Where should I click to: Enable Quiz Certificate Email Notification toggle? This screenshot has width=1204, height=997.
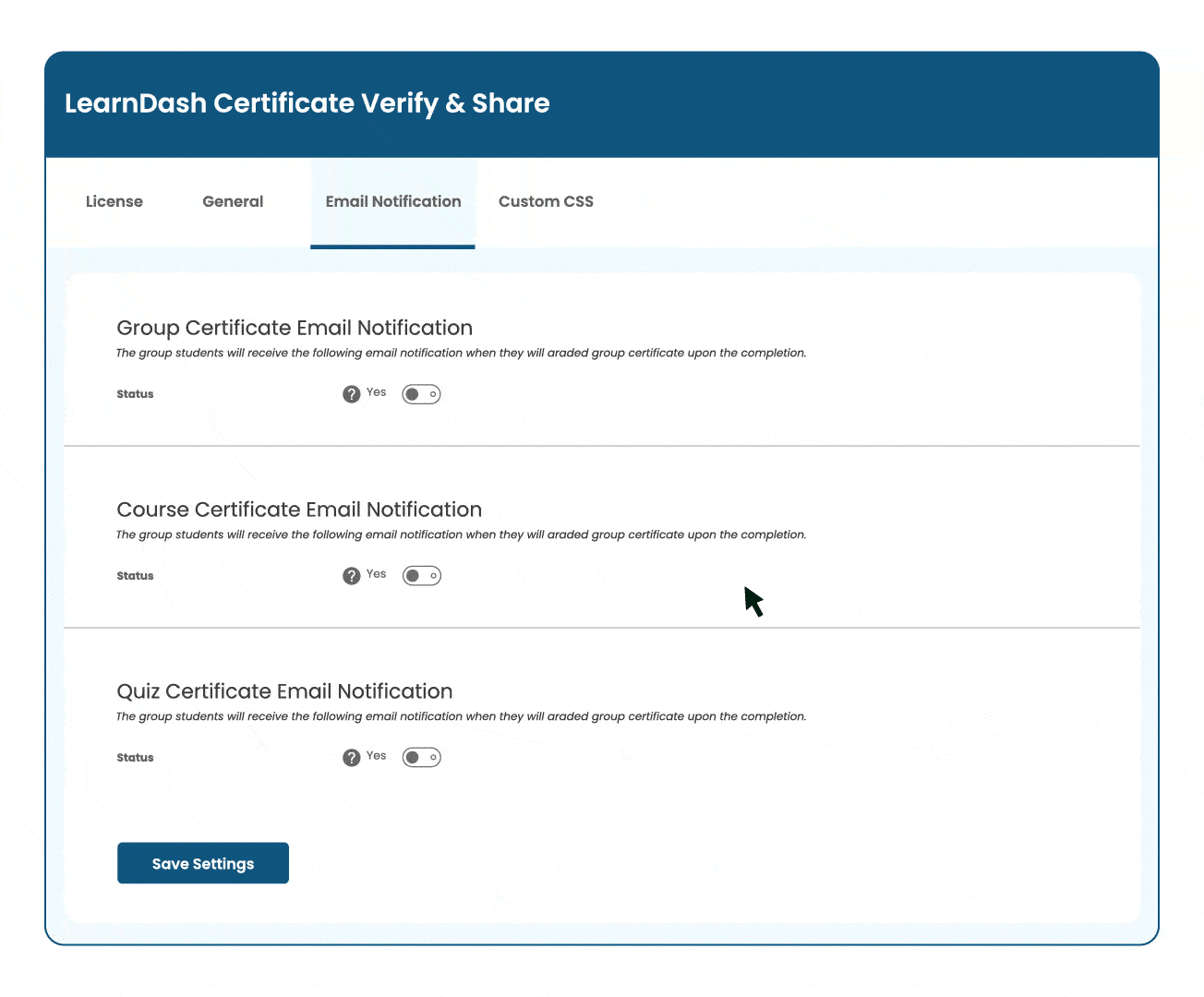(421, 758)
